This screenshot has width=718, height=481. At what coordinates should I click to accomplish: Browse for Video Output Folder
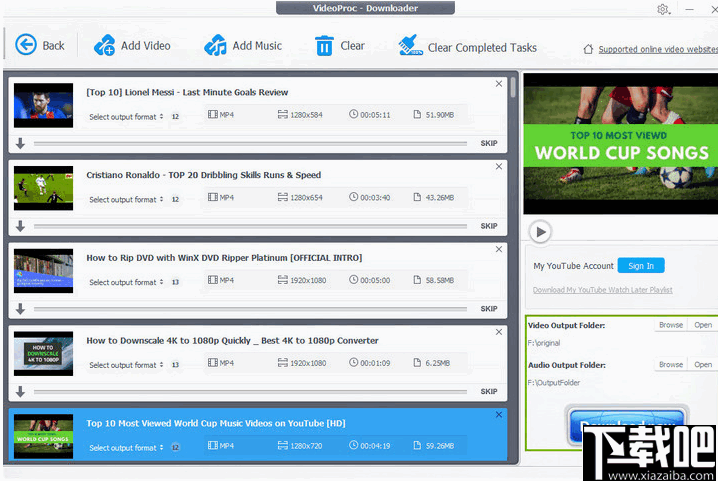click(x=671, y=325)
